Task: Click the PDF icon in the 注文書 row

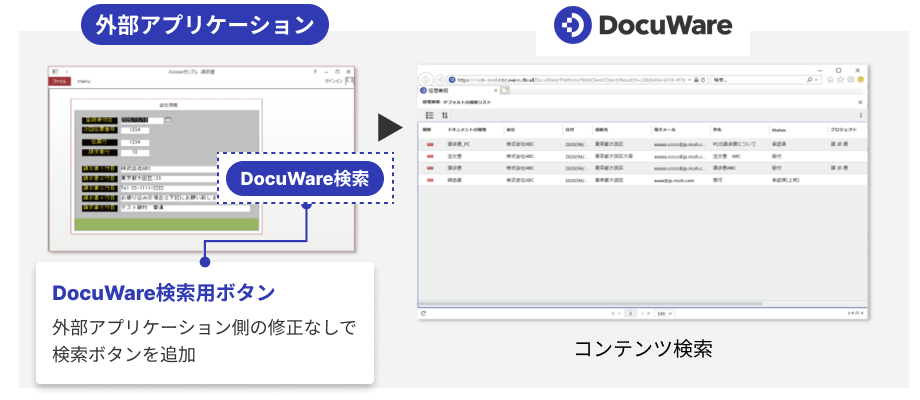Action: click(430, 157)
